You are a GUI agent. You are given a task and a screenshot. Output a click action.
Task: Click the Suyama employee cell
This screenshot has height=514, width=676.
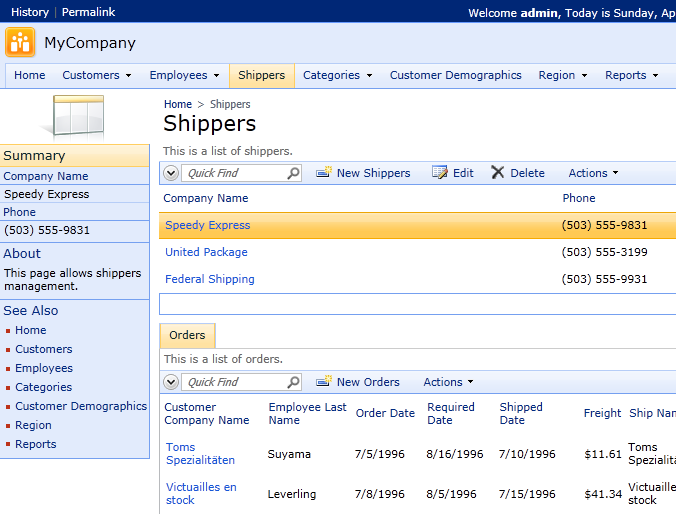tap(289, 454)
